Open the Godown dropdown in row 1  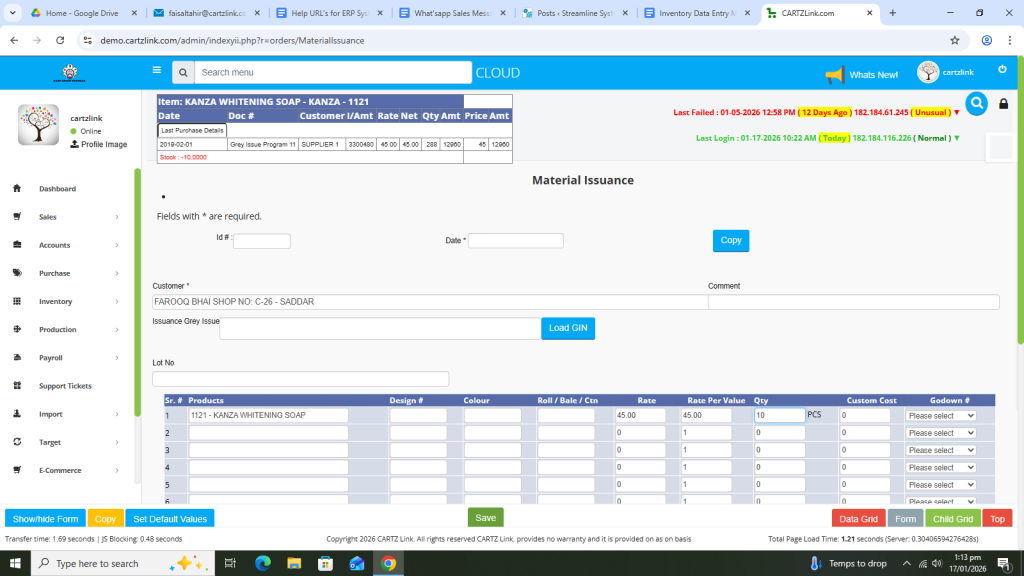coord(940,415)
